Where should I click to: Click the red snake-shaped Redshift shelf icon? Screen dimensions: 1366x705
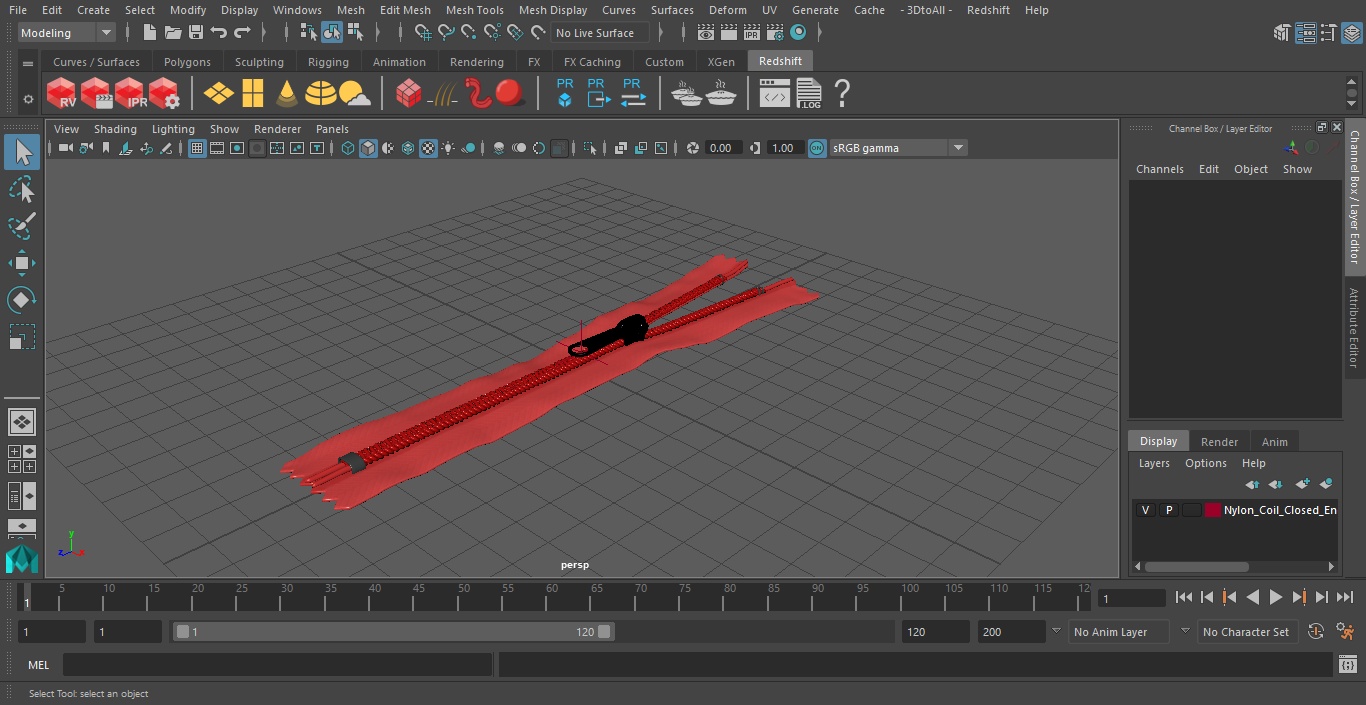479,94
